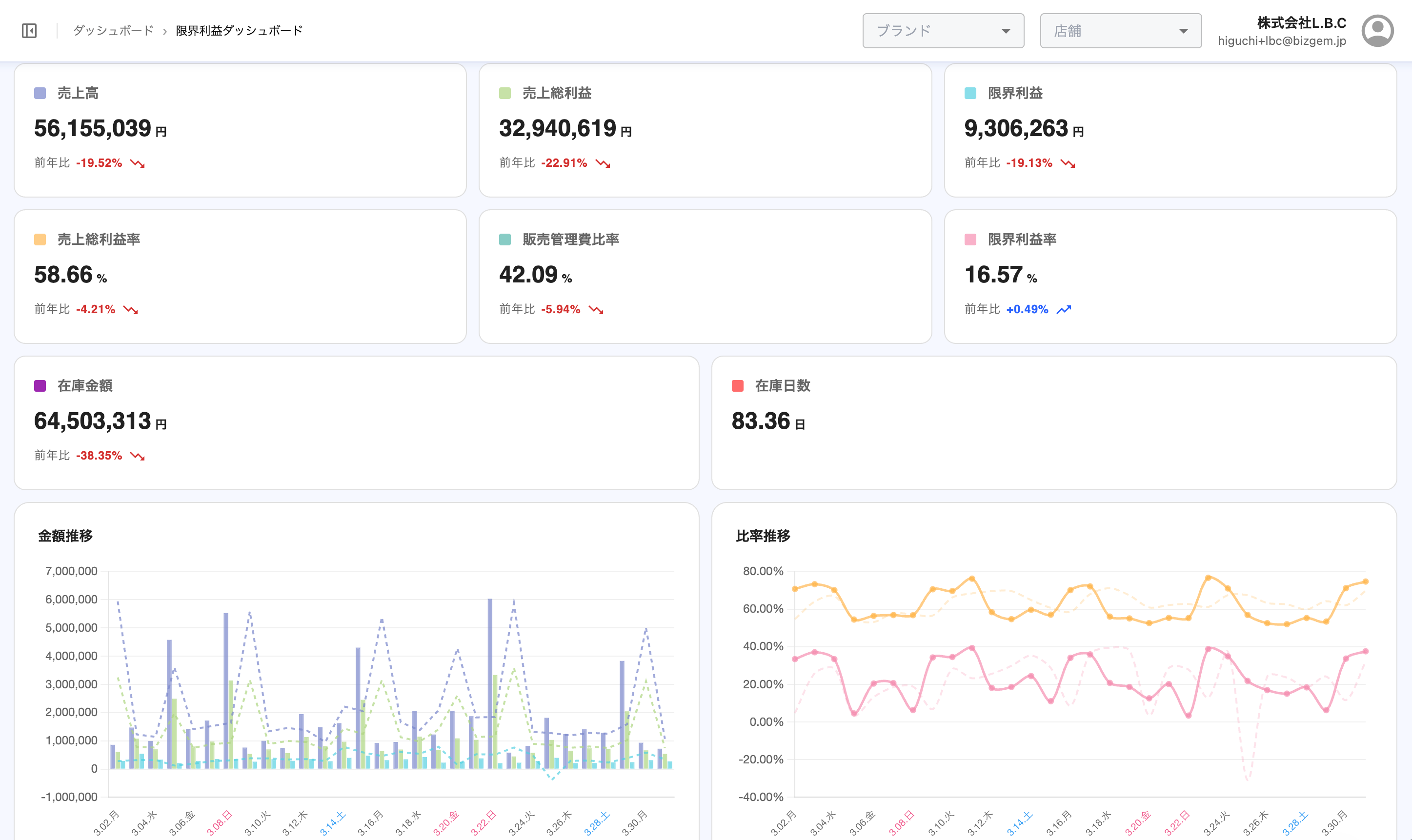Viewport: 1412px width, 840px height.
Task: Click the downward trend icon under 限界利益
Action: [1068, 163]
